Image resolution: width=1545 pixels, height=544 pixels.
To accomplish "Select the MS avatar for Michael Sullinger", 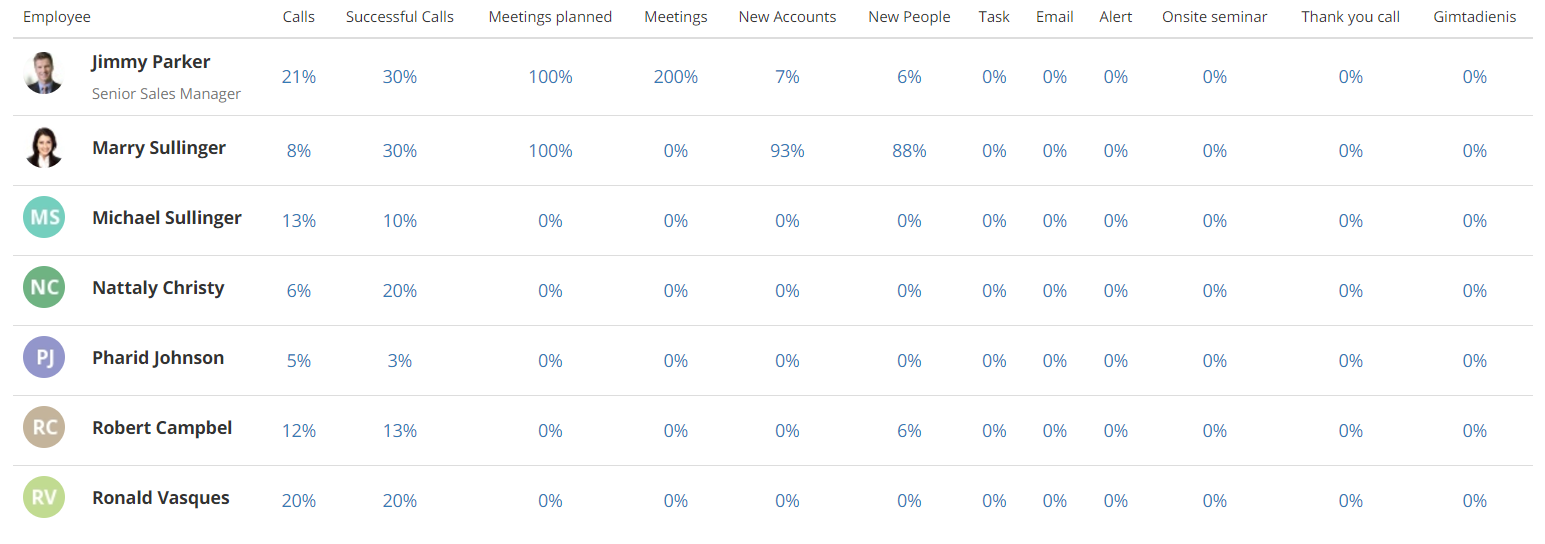I will pyautogui.click(x=44, y=217).
